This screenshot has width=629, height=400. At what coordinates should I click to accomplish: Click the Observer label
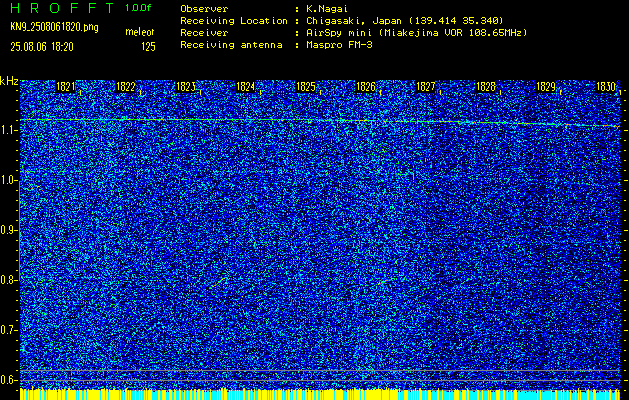point(204,9)
